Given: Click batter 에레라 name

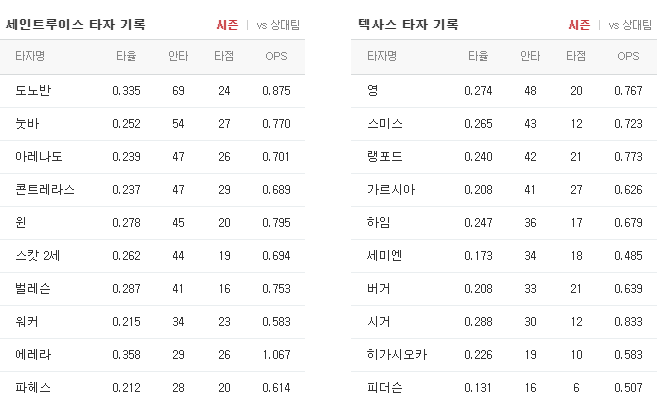Looking at the screenshot, I should point(33,354).
